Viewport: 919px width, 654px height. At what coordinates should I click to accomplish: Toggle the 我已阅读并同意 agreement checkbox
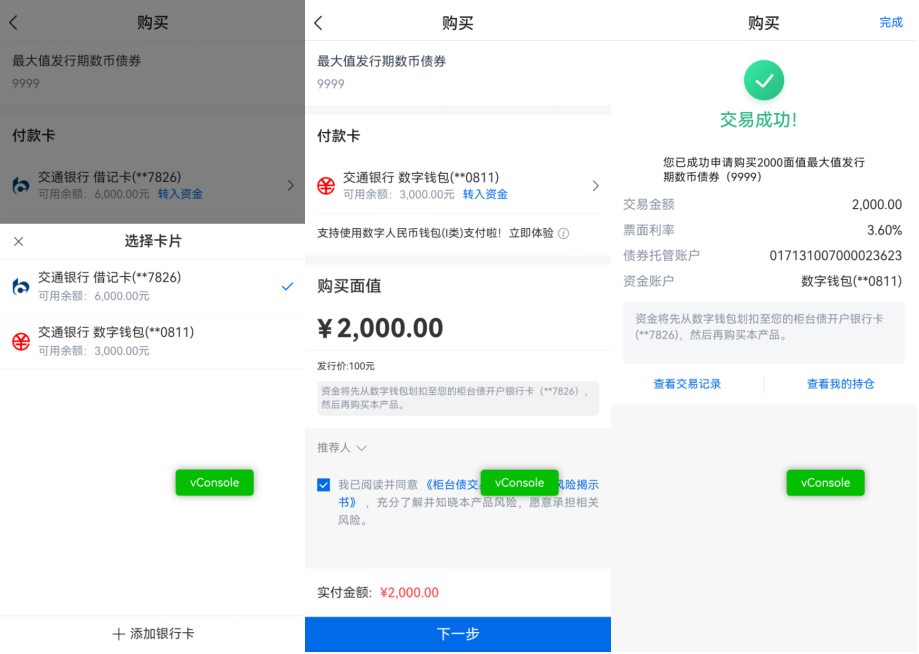(x=324, y=485)
